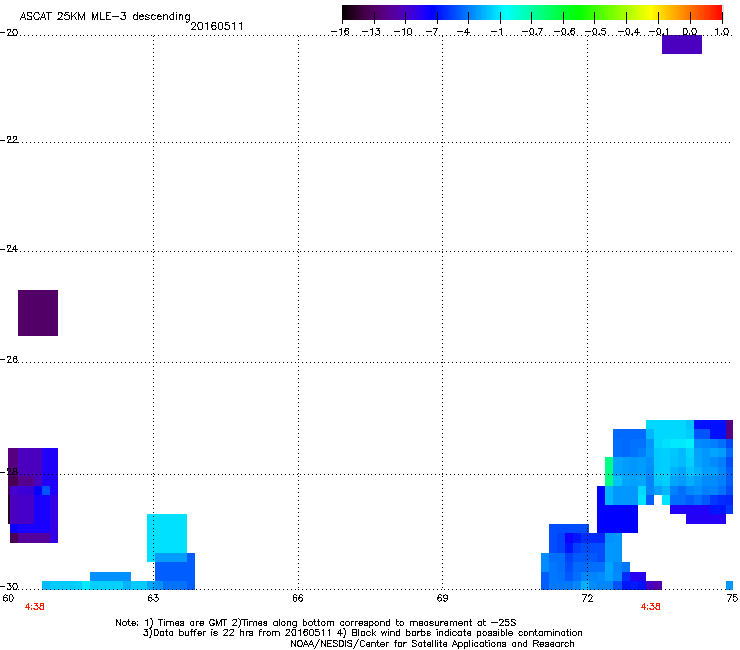Viewport: 740px width, 650px height.
Task: Click the '72' longitude axis label
Action: (x=587, y=599)
